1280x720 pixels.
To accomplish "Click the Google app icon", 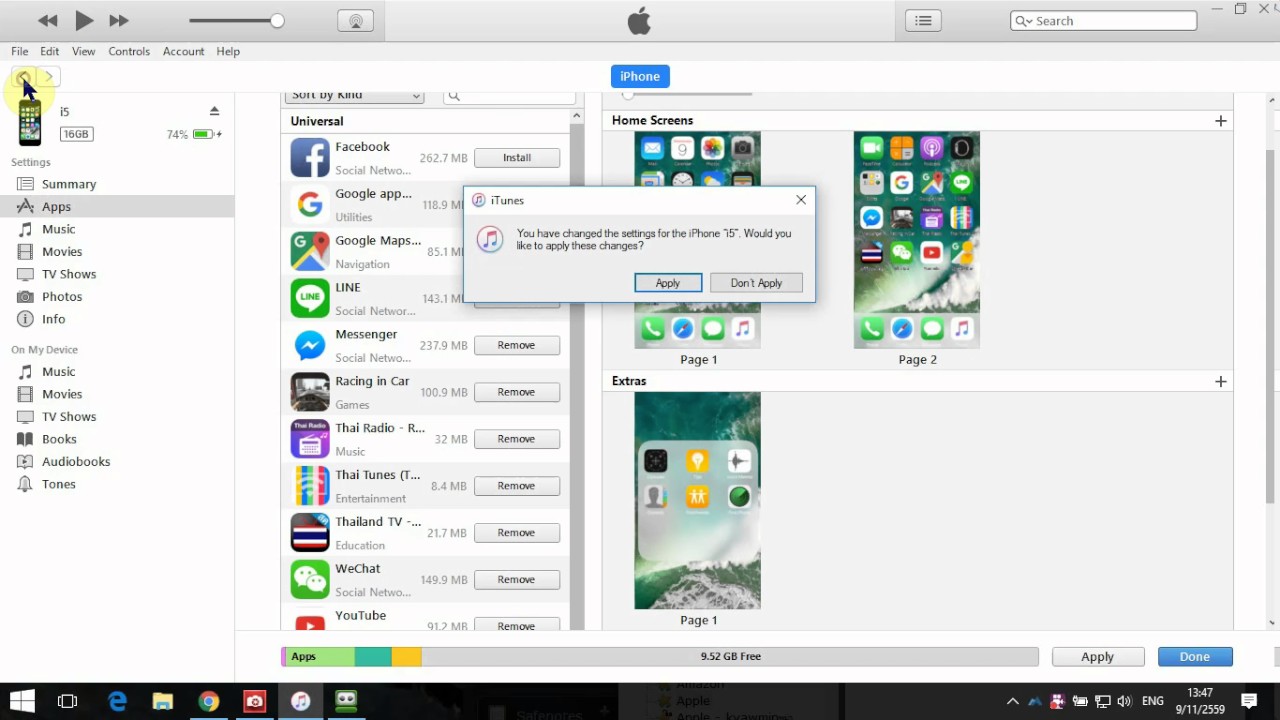I will pyautogui.click(x=310, y=205).
